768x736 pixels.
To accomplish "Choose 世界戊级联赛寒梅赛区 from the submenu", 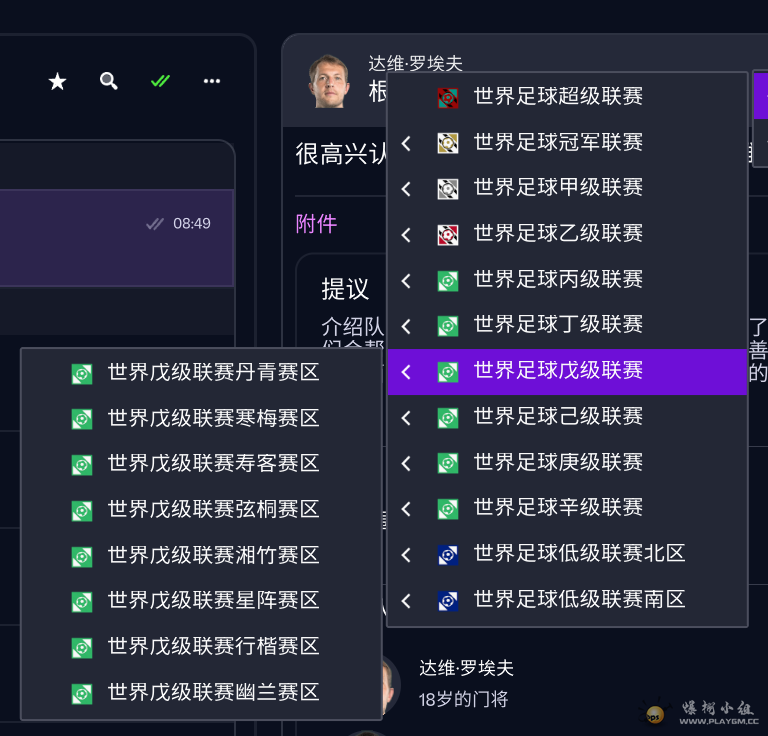I will tap(213, 419).
